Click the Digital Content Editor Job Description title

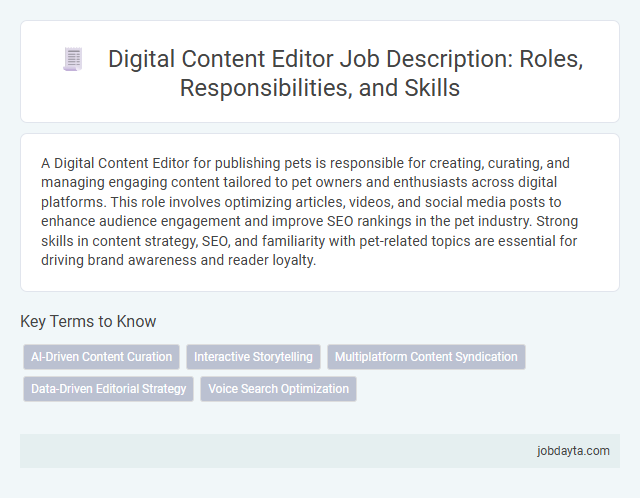345,73
